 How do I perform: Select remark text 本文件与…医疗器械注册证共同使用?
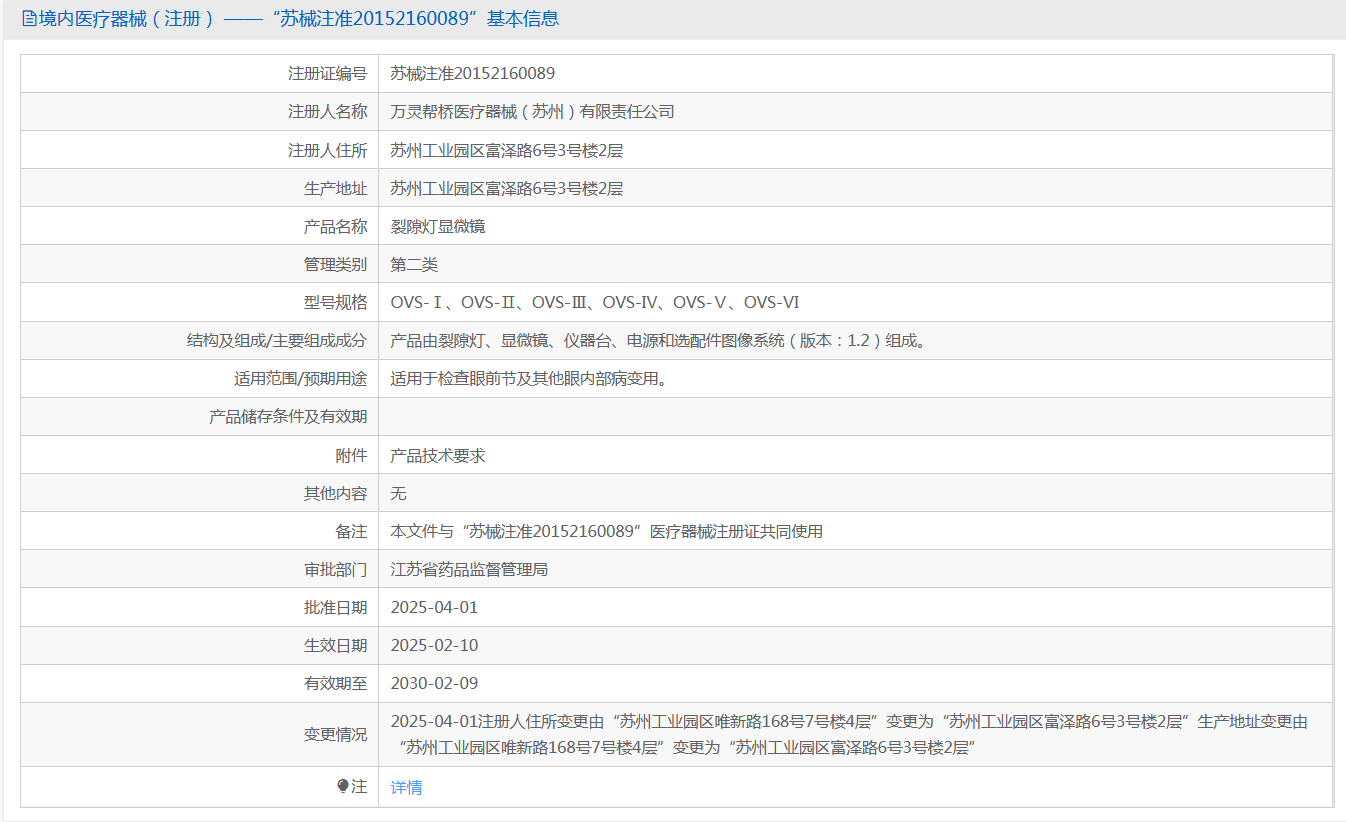[x=607, y=531]
